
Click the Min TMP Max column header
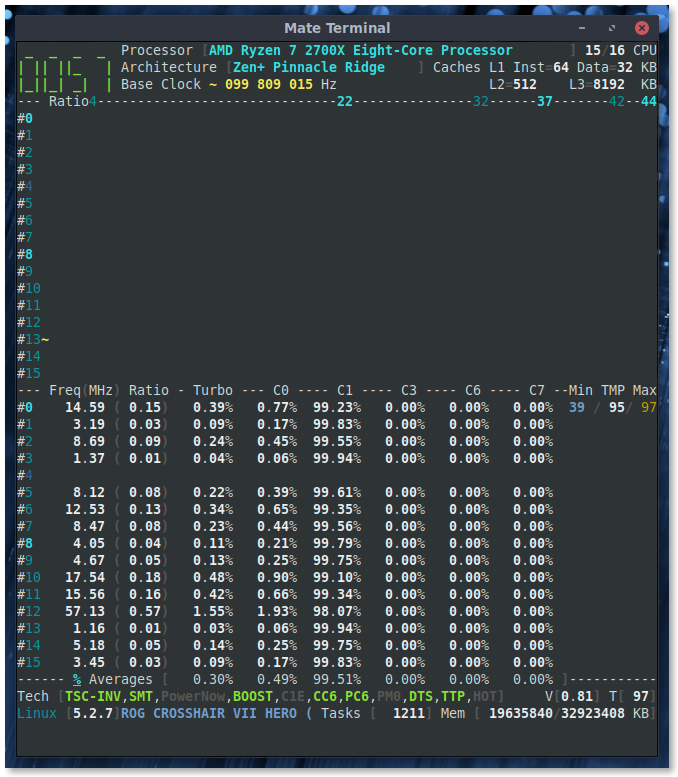coord(613,390)
